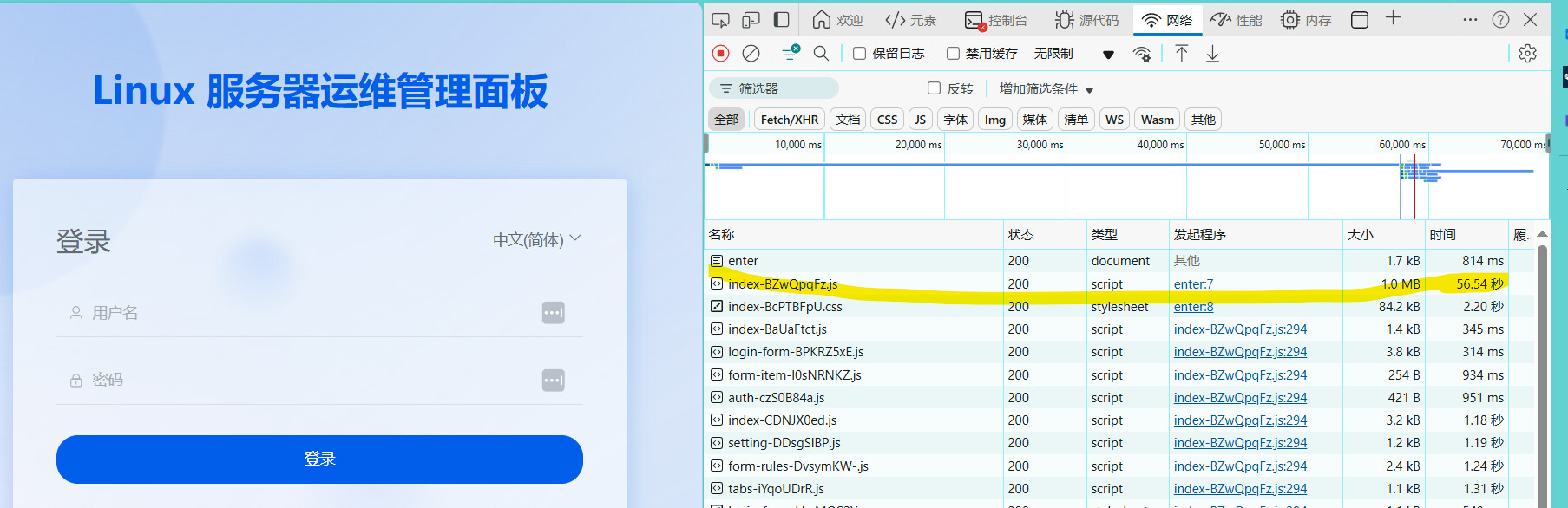Open the language dropdown 中文(简体)
This screenshot has height=508, width=1568.
click(536, 240)
